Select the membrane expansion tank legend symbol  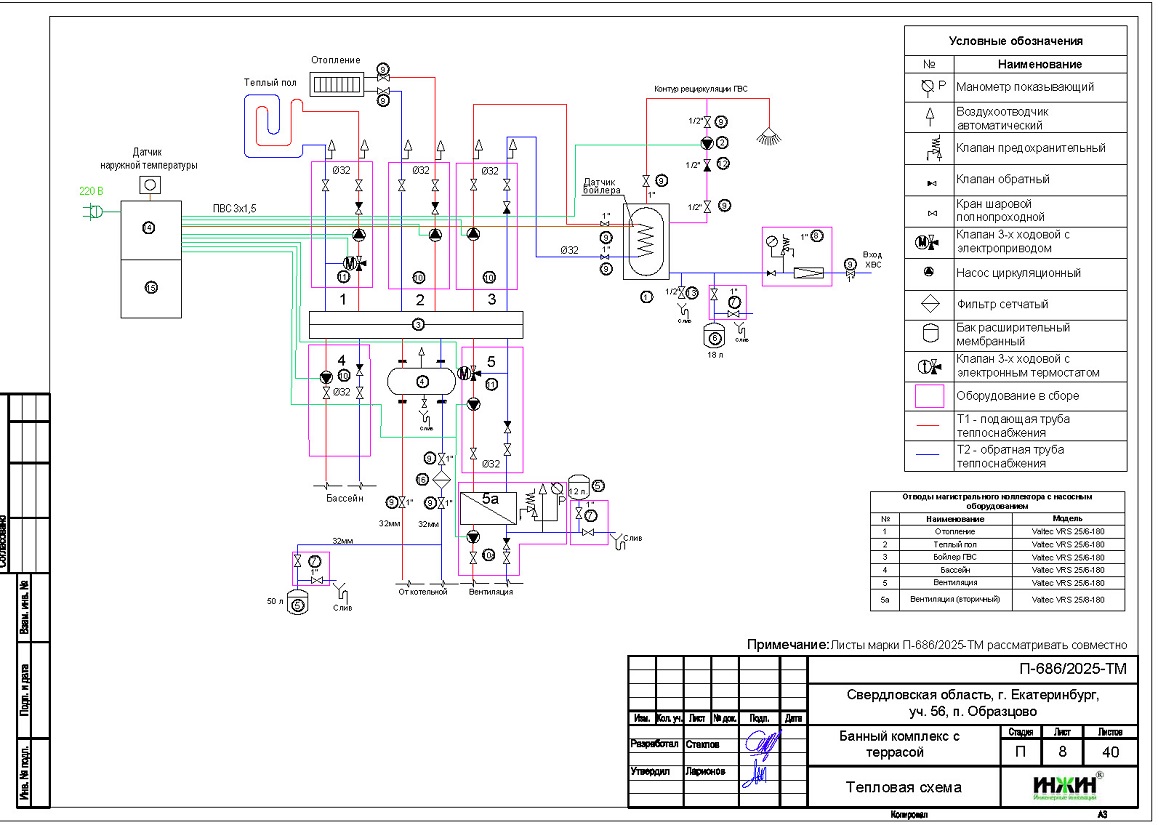click(x=929, y=334)
